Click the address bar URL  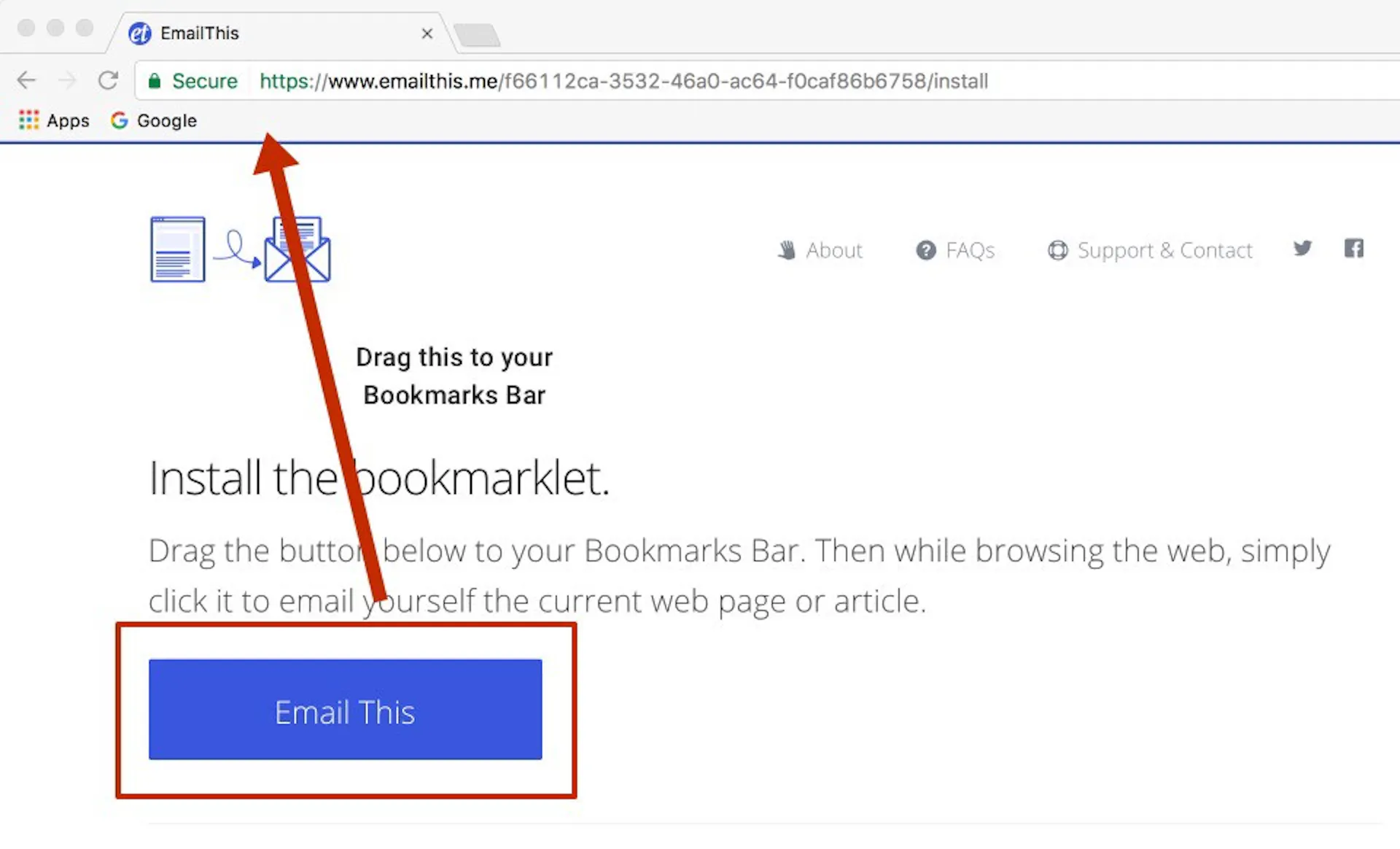[x=623, y=81]
